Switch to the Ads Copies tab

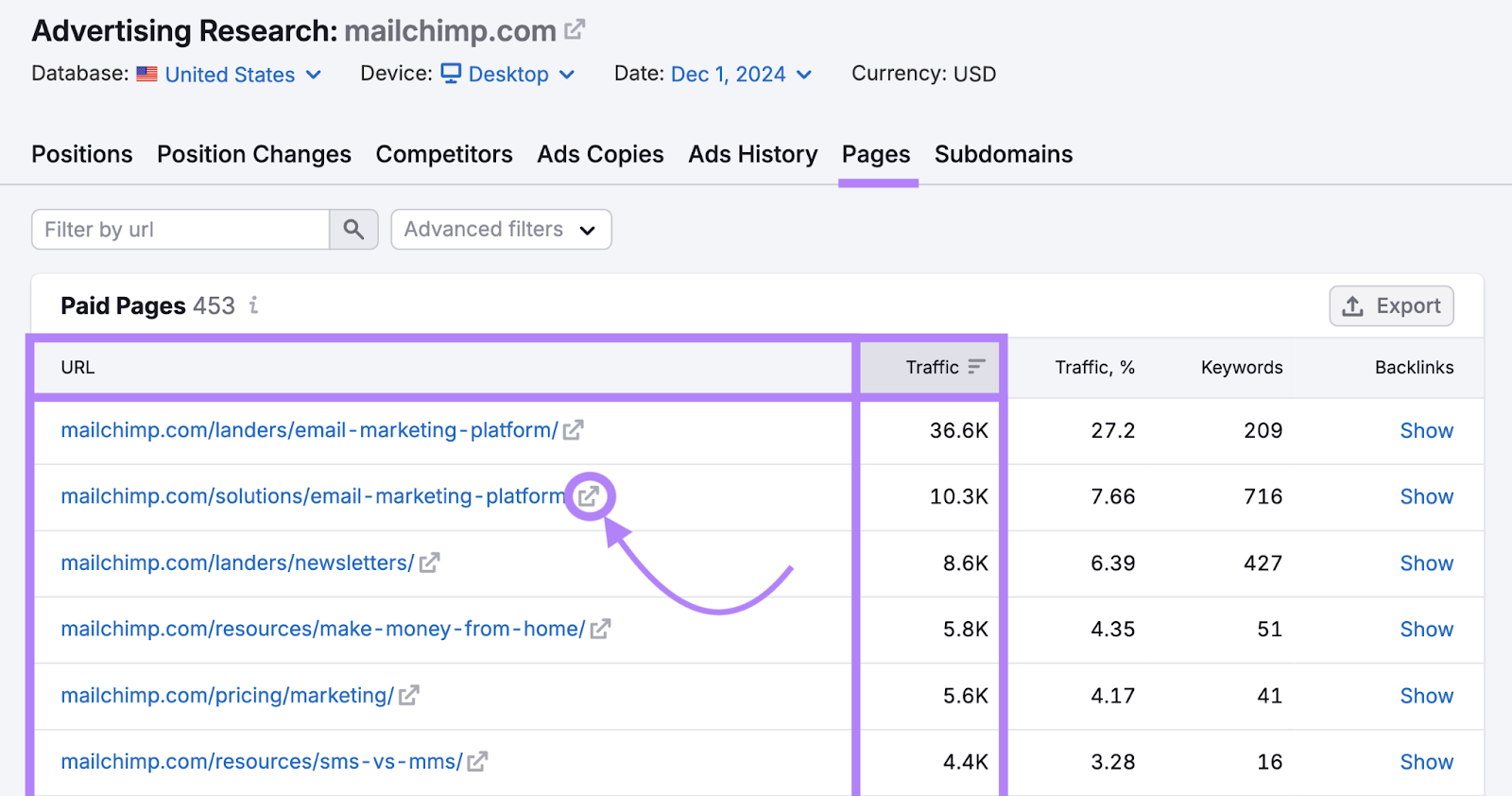coord(601,154)
